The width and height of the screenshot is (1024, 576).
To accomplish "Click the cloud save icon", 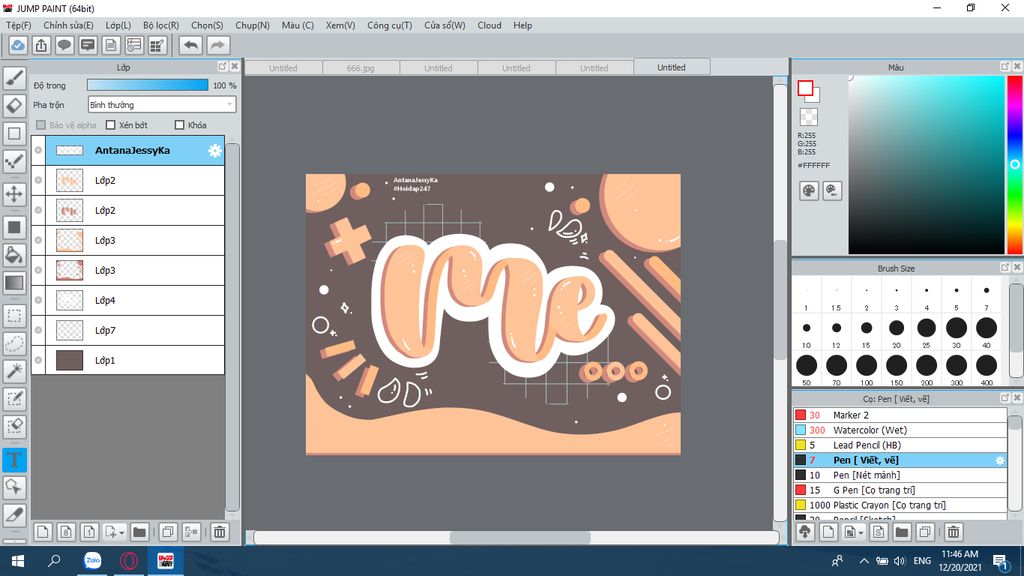I will coord(18,45).
